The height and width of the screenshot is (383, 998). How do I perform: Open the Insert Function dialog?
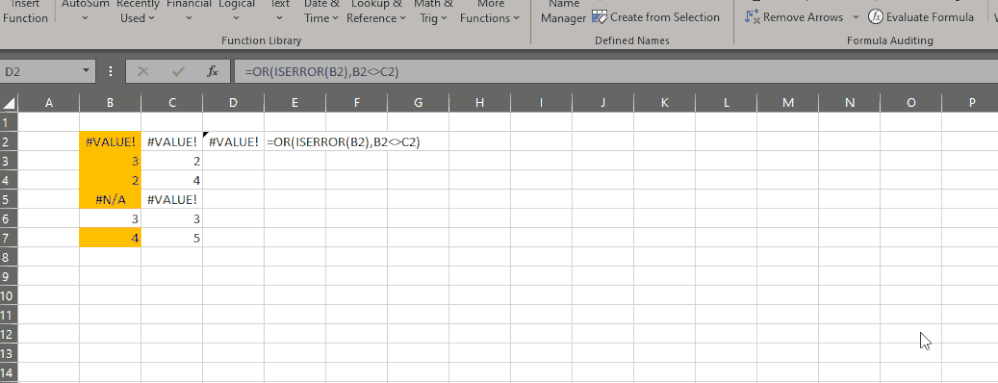(x=25, y=11)
